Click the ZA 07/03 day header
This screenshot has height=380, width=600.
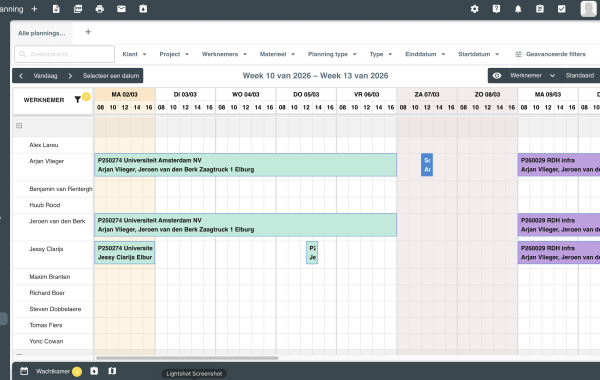(x=427, y=95)
